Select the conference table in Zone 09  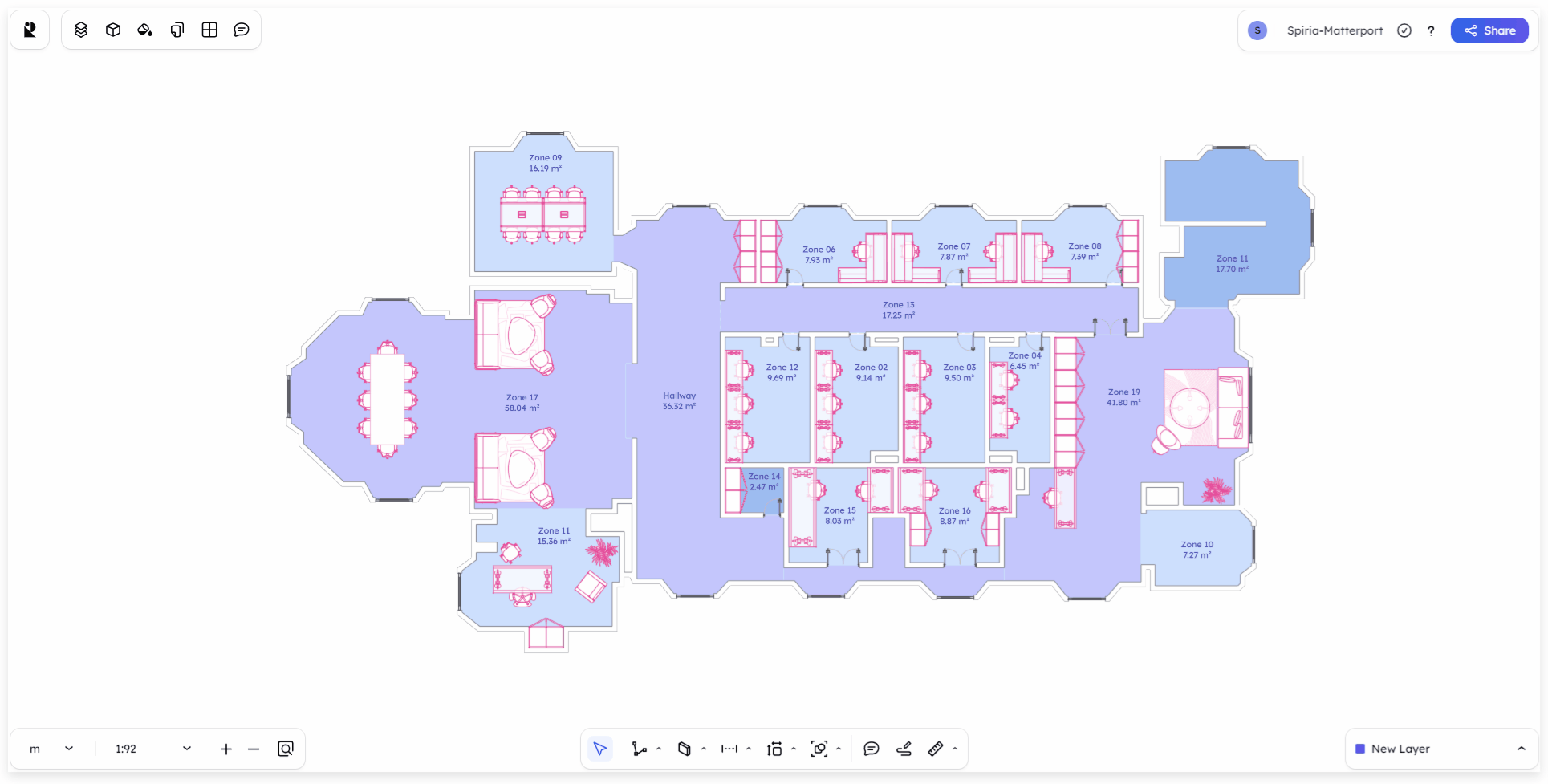pyautogui.click(x=543, y=215)
